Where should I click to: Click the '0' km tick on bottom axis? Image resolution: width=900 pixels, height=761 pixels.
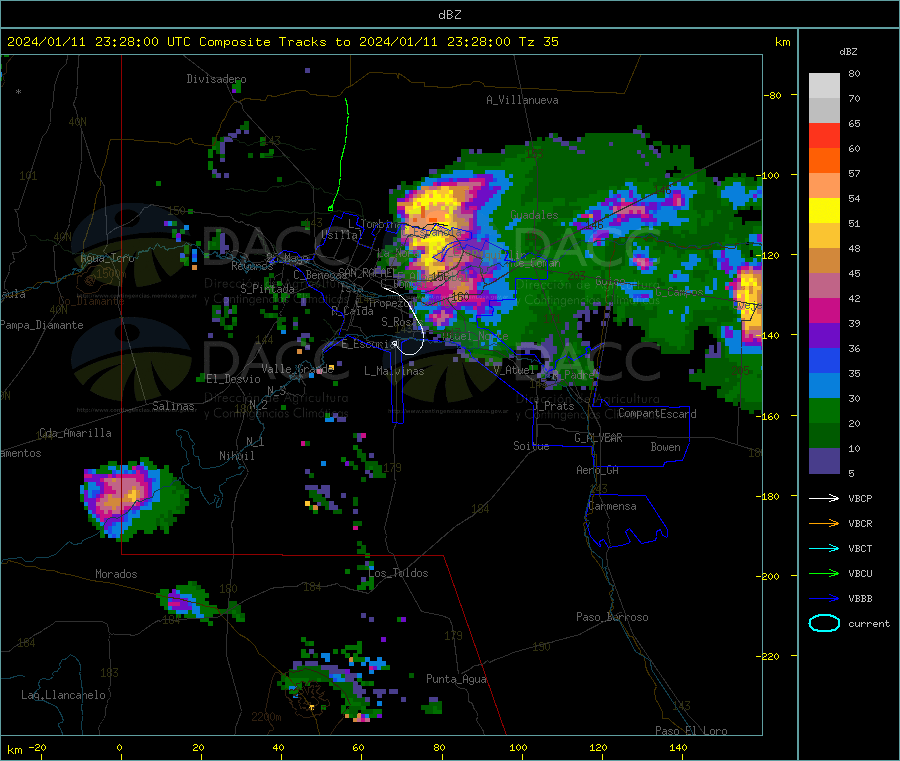click(x=119, y=748)
